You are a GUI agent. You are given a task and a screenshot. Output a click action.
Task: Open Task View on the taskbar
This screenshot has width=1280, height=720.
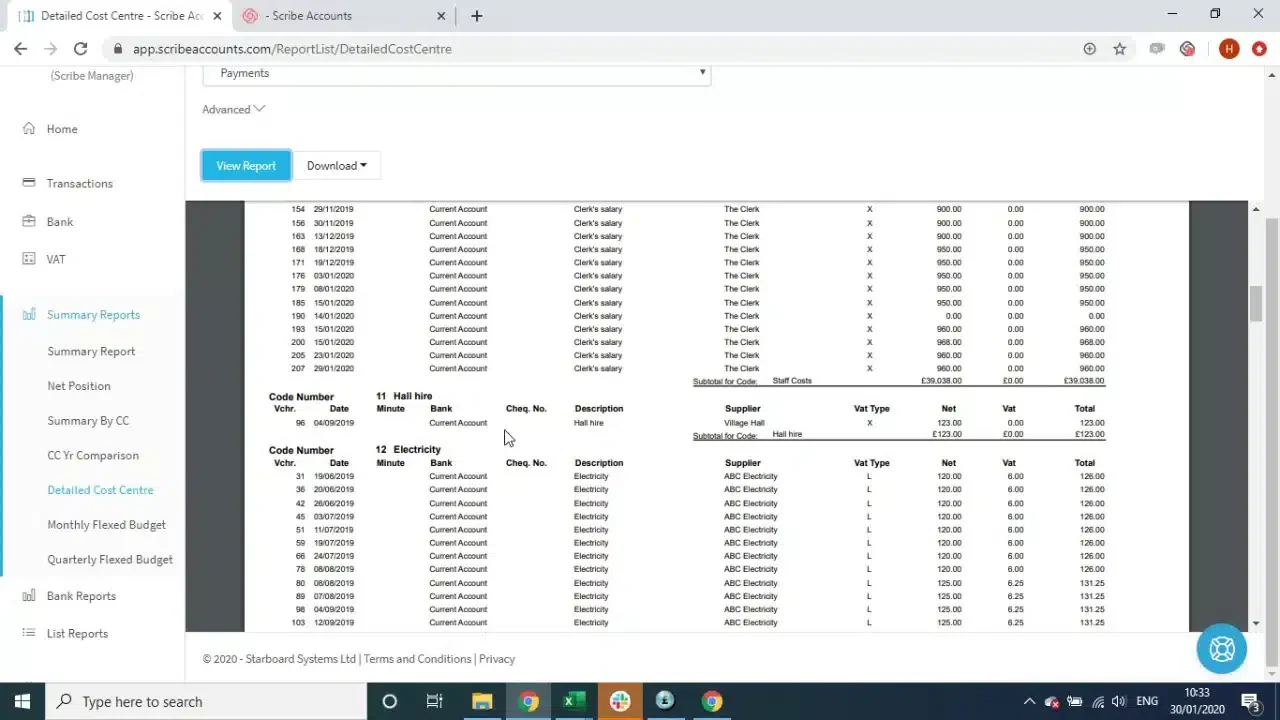tap(434, 701)
